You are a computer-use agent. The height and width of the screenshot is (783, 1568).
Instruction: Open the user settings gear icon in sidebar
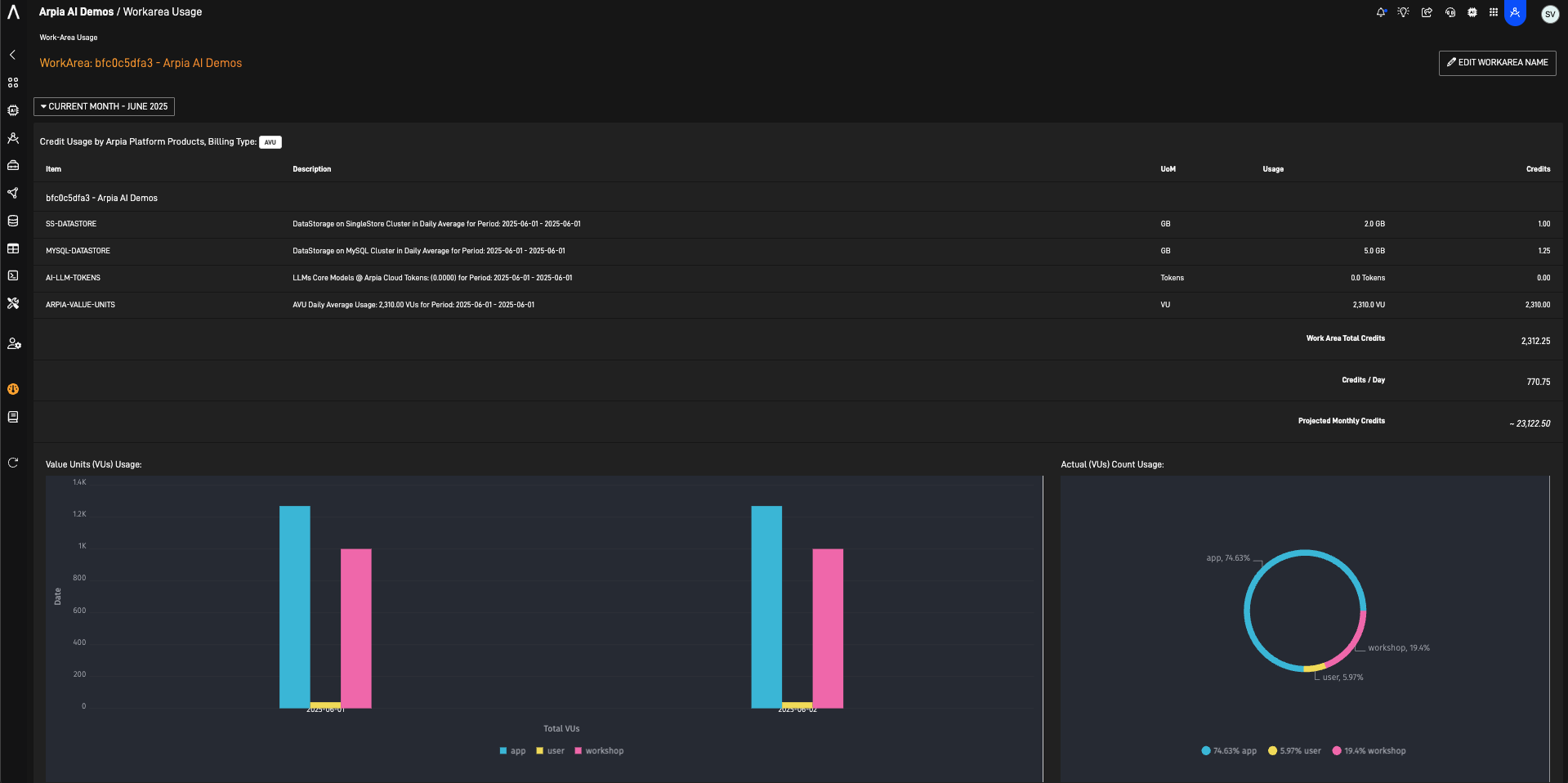click(14, 343)
